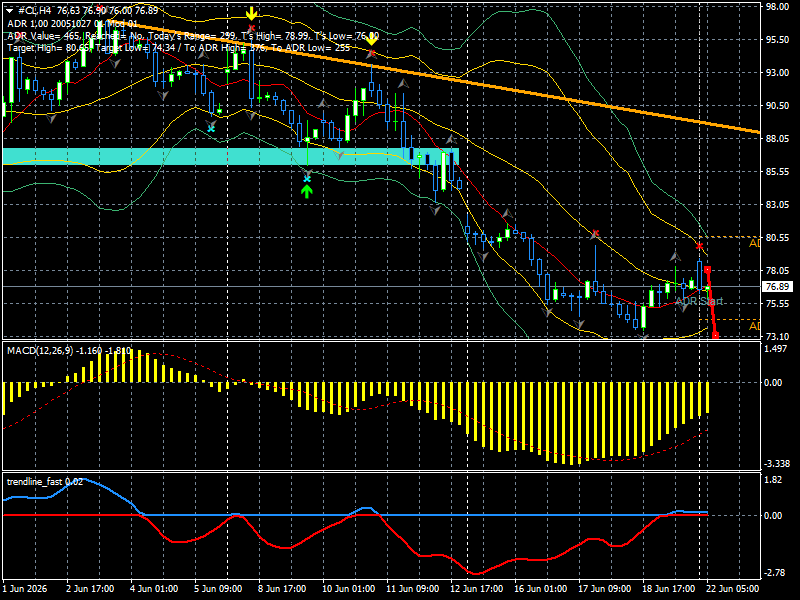
Task: Click the cyan x marker near 5 Jun 09:00
Action: pos(211,129)
